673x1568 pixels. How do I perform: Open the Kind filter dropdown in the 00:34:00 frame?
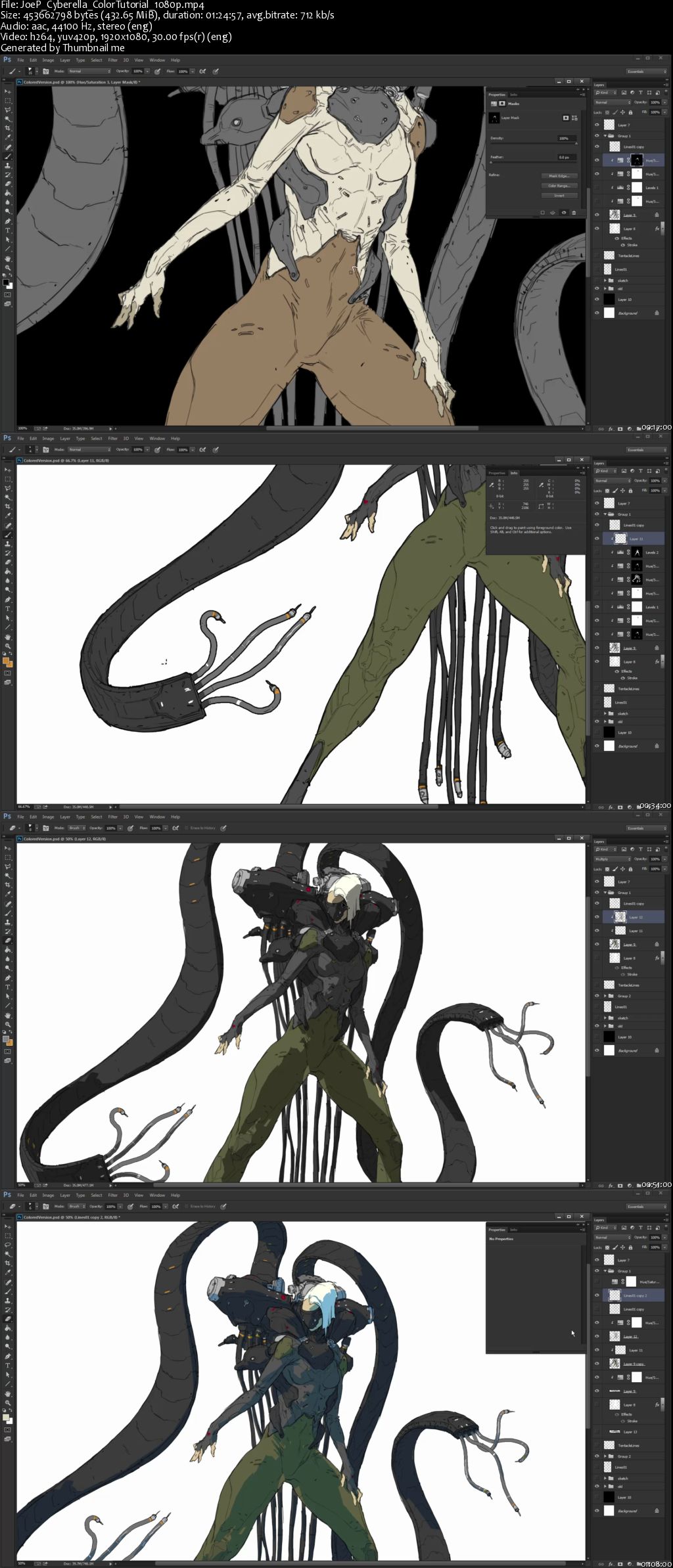pos(606,471)
